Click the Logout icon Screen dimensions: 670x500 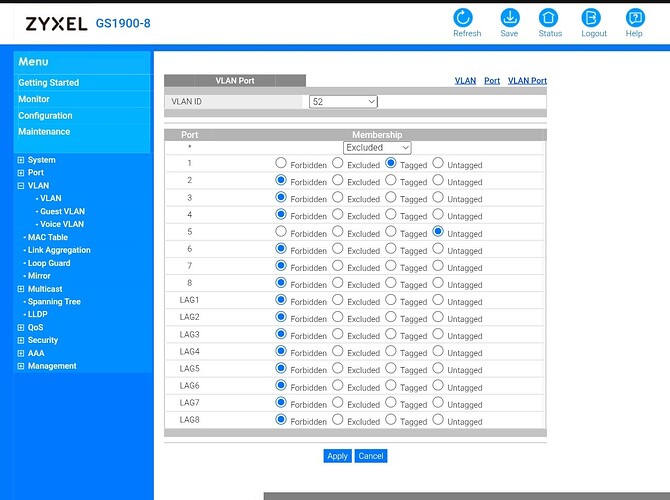tap(593, 18)
